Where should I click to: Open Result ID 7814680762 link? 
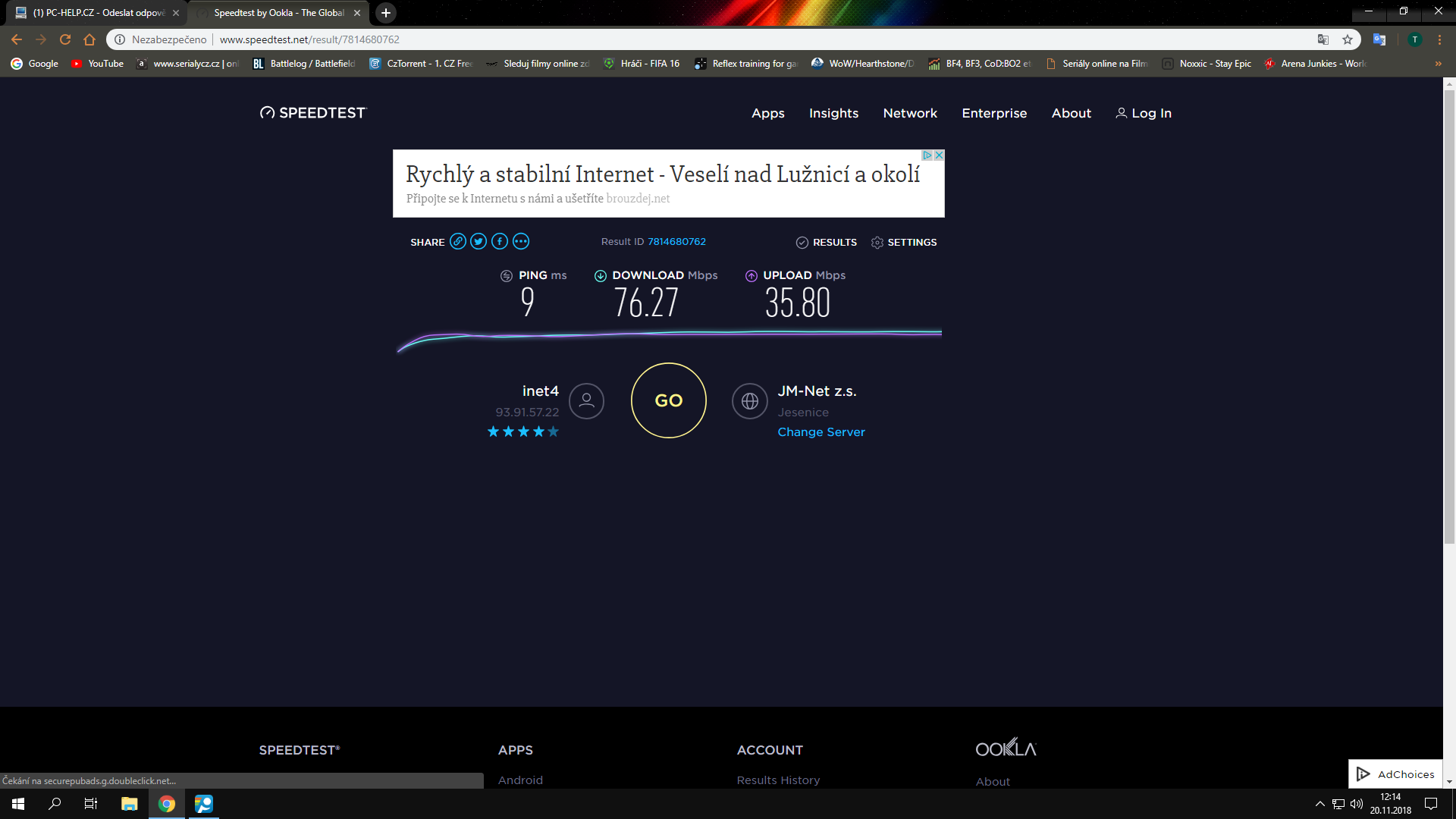click(676, 241)
